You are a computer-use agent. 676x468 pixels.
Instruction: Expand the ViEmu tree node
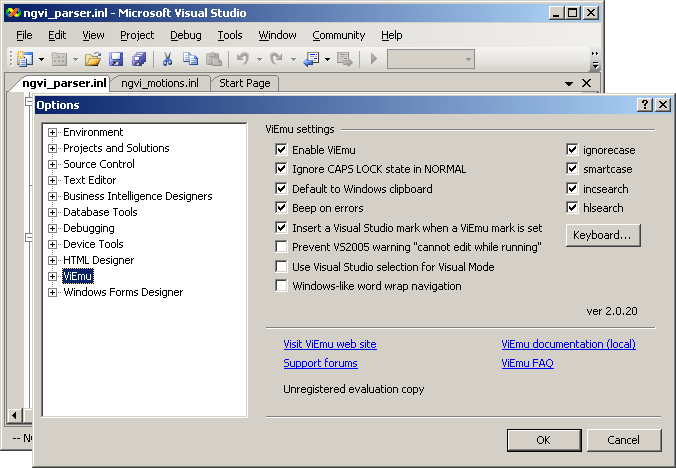[x=53, y=276]
